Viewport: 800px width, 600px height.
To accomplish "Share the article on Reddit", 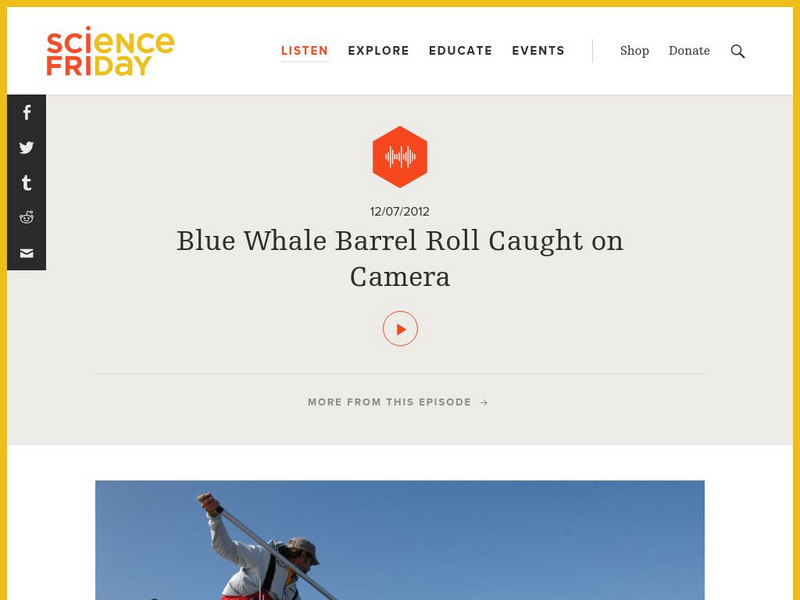I will 27,218.
